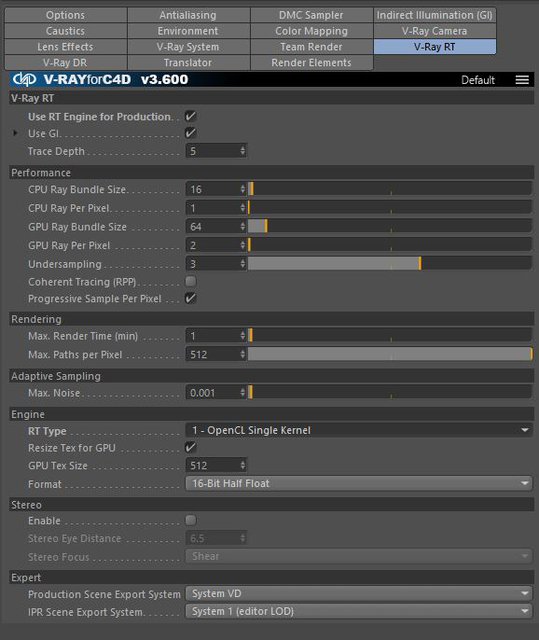Enable Coherent Tracing (RPP) checkbox
The width and height of the screenshot is (539, 640).
click(191, 281)
